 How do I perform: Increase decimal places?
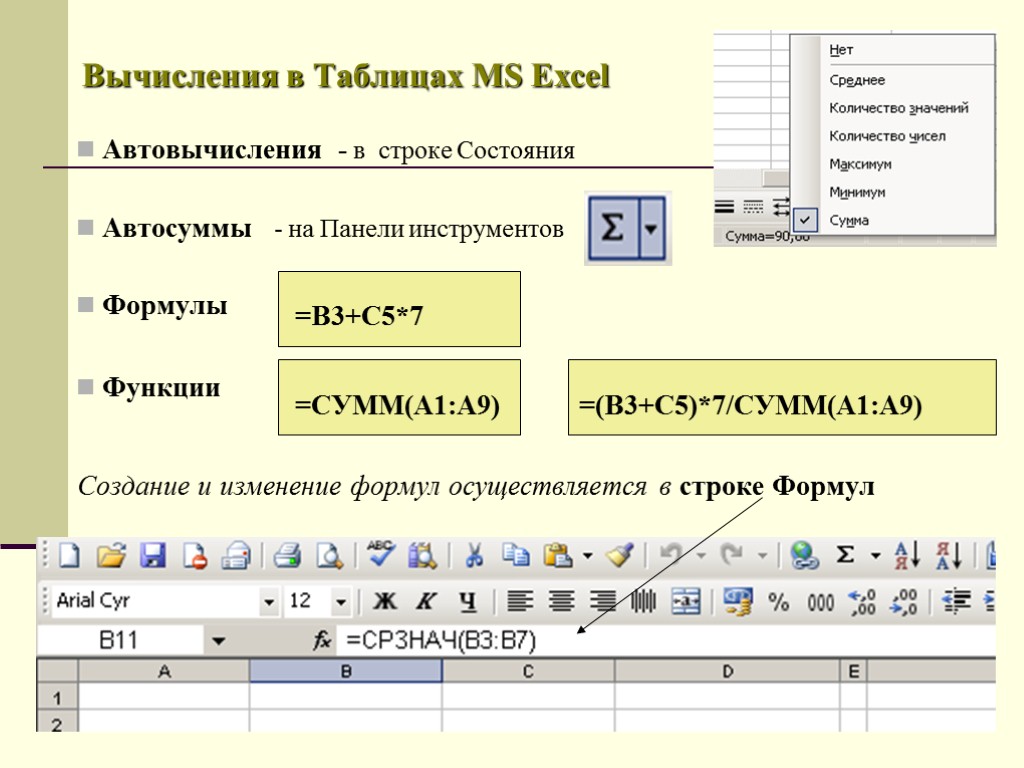point(862,601)
